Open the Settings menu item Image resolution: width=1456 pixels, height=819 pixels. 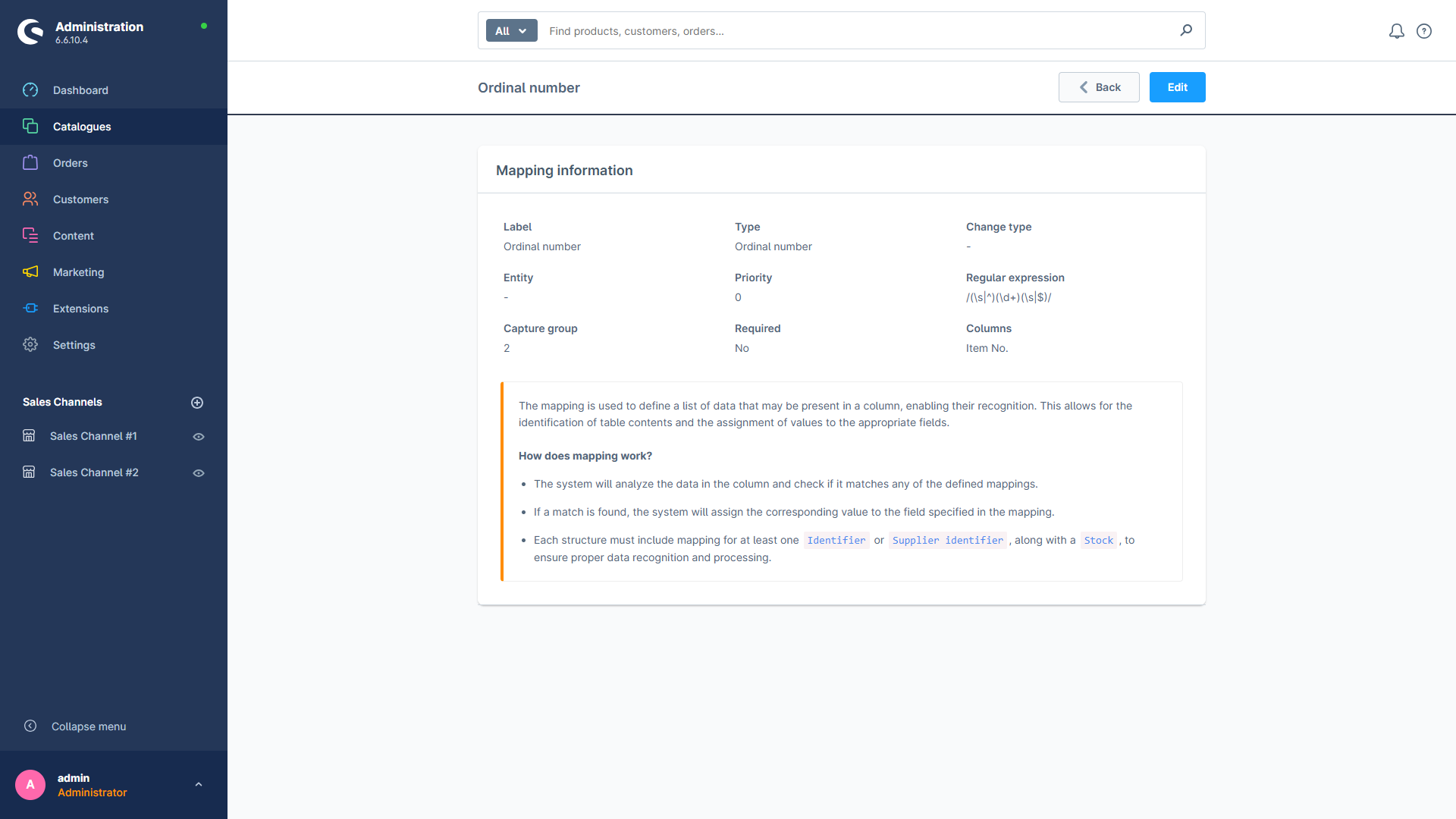(114, 345)
